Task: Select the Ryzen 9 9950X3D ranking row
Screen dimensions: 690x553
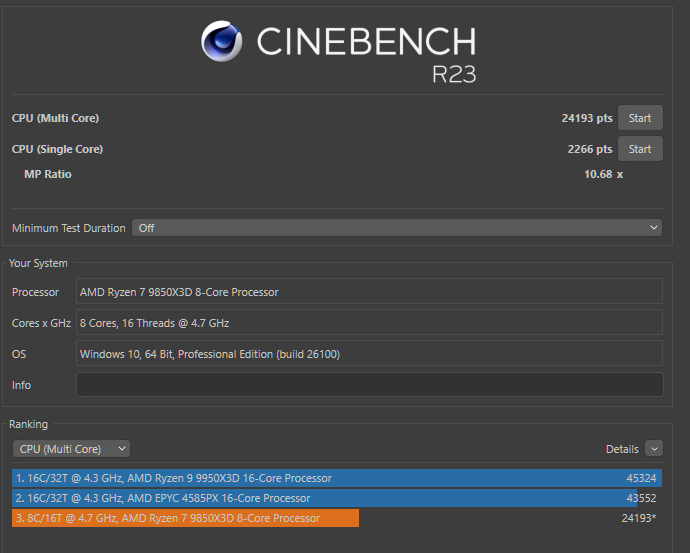Action: (x=337, y=478)
